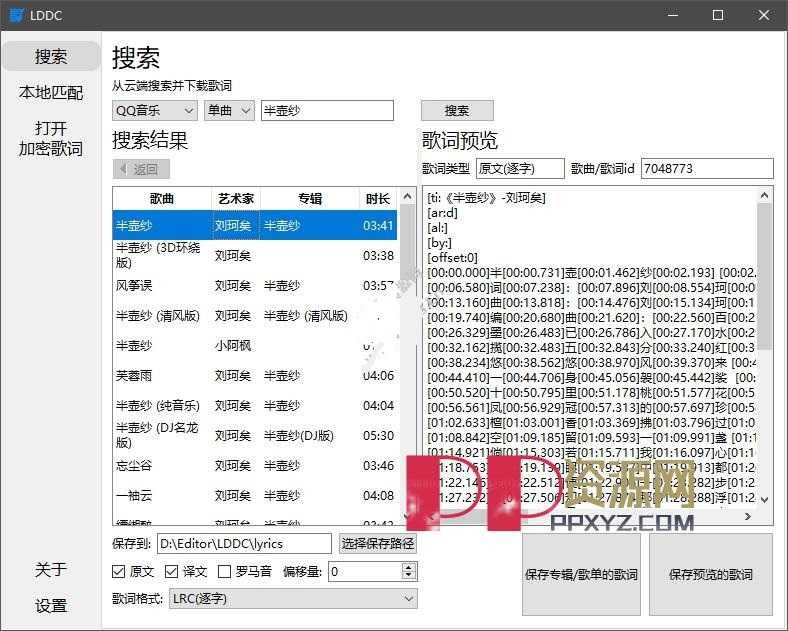
Task: Click the LDDC app icon in title bar
Action: (x=16, y=15)
